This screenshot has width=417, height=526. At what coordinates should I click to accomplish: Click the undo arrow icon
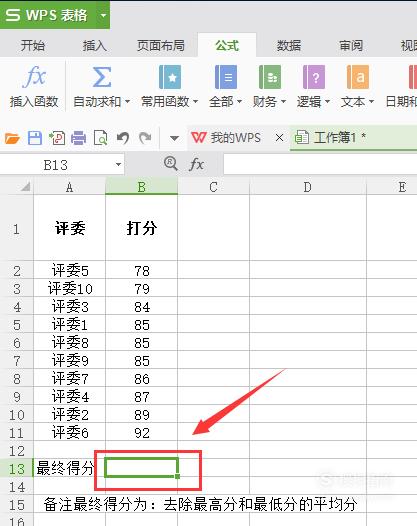coord(123,138)
